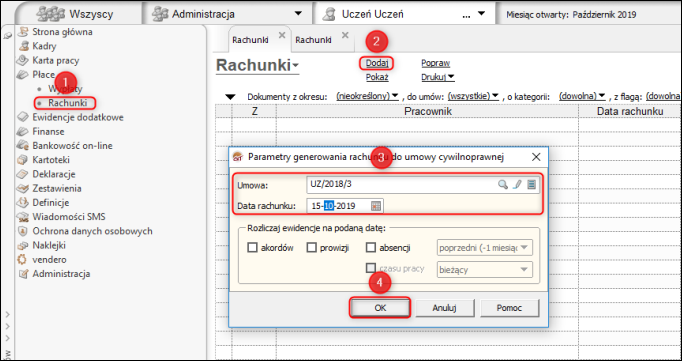Close the Parametry generowania rachunku dialog
The height and width of the screenshot is (361, 682).
tap(536, 157)
